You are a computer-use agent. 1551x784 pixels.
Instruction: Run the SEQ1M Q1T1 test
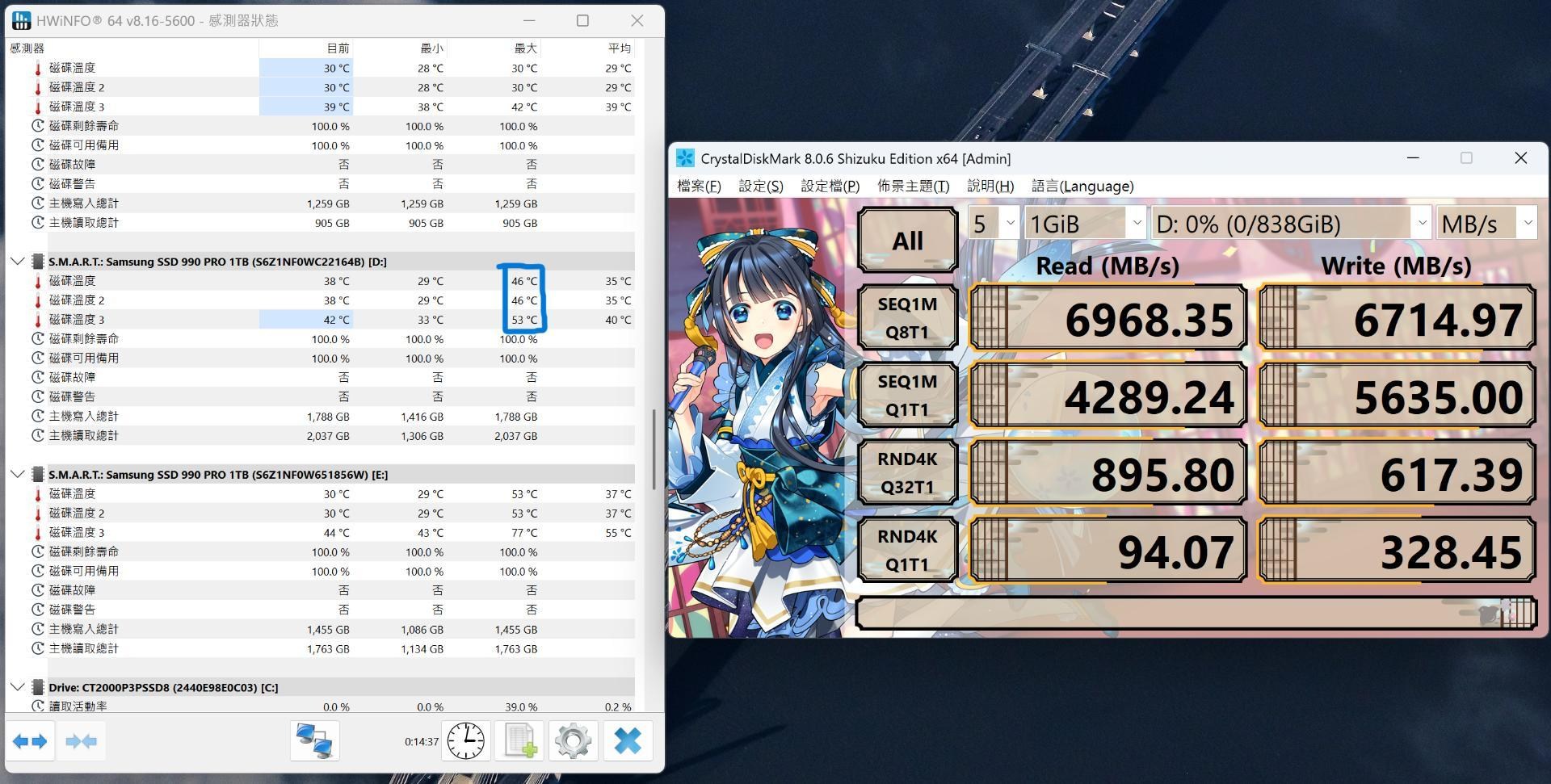[908, 395]
